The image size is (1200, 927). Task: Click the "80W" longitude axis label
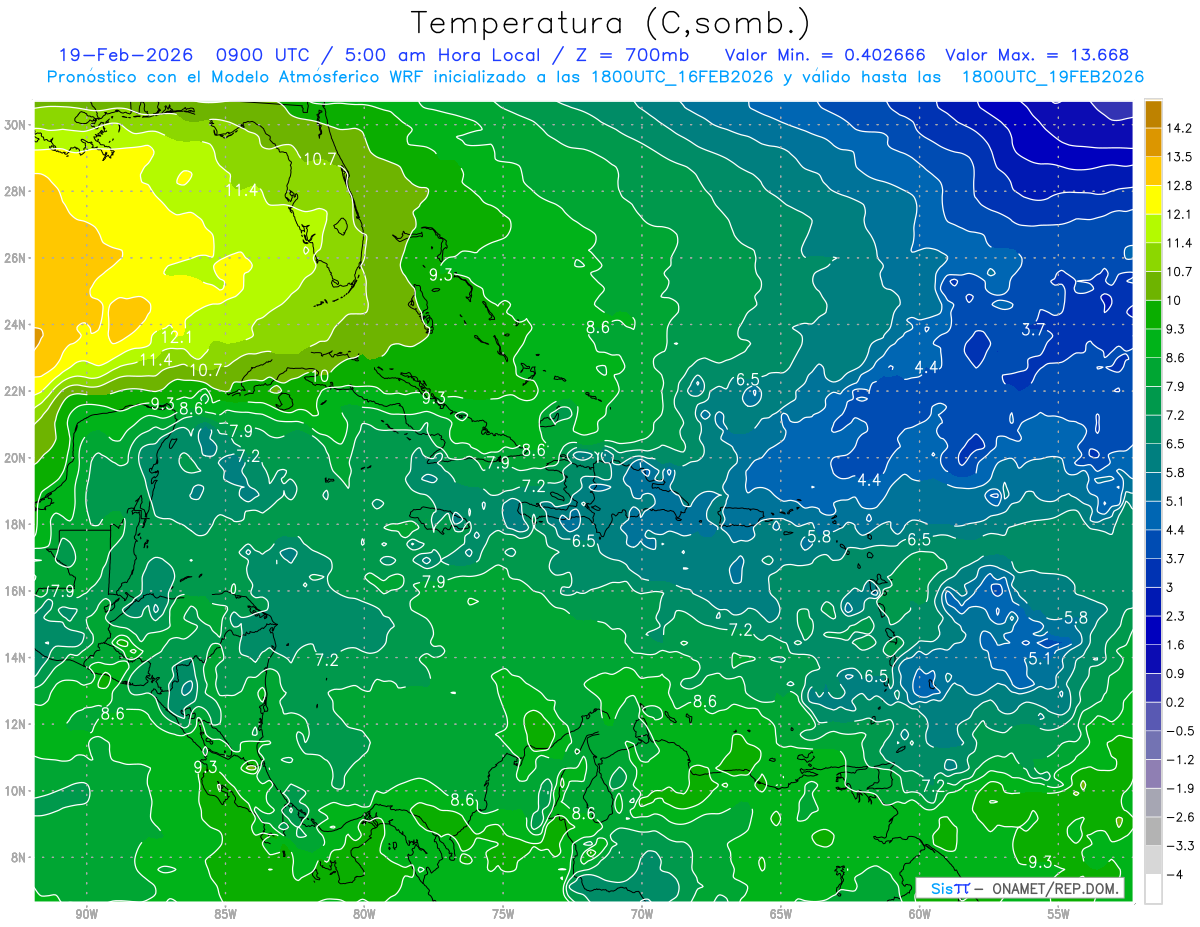pos(364,914)
